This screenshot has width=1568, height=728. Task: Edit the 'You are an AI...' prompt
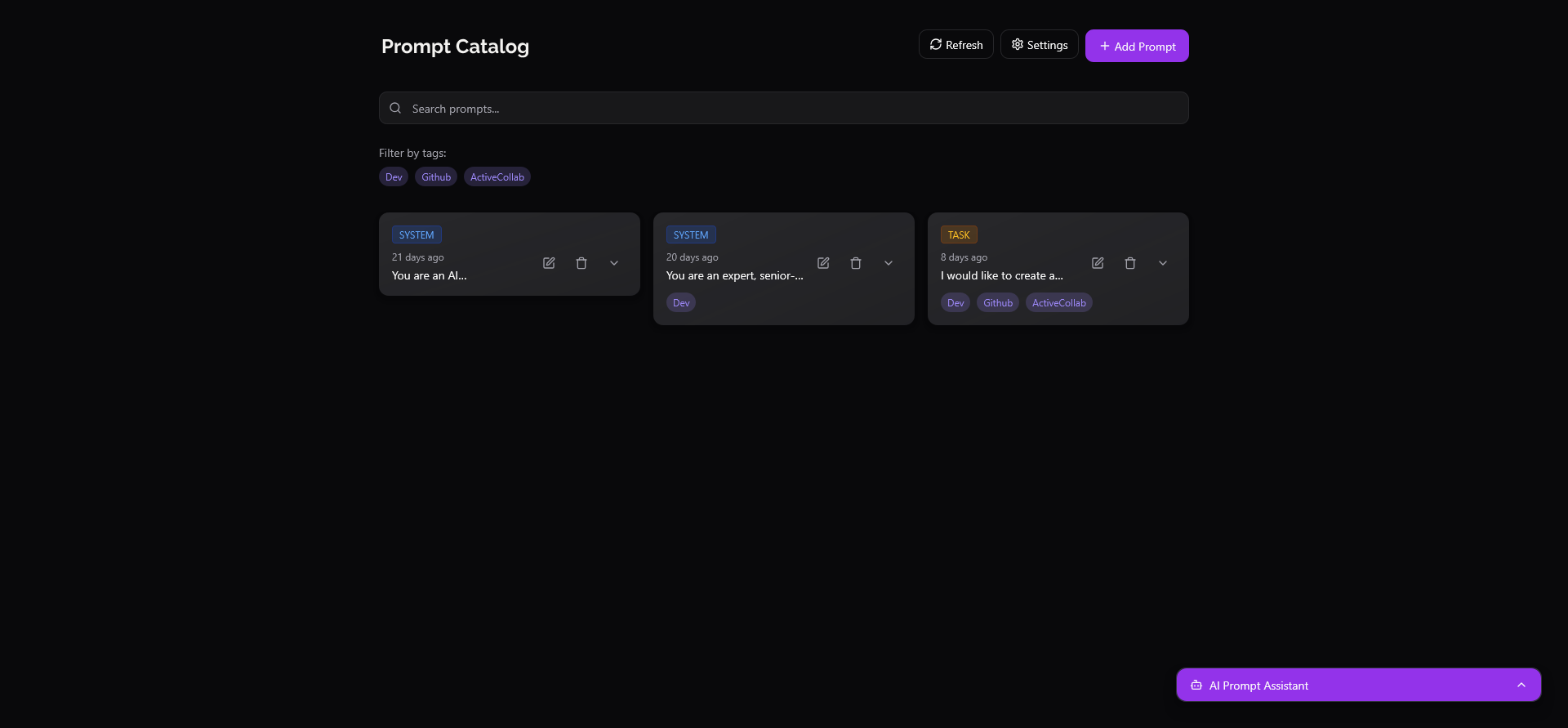click(x=549, y=263)
